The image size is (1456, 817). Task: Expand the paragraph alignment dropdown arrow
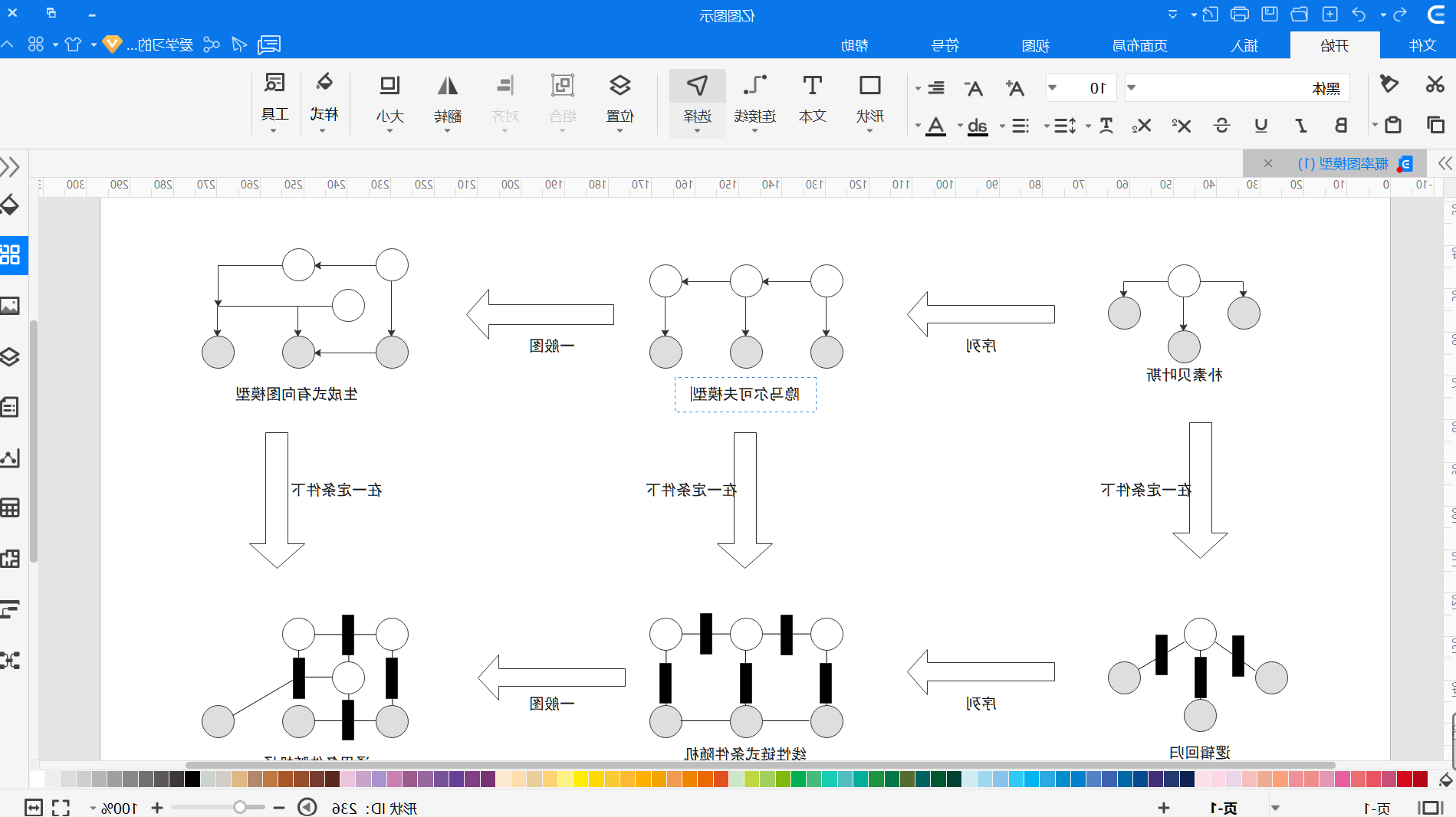918,89
